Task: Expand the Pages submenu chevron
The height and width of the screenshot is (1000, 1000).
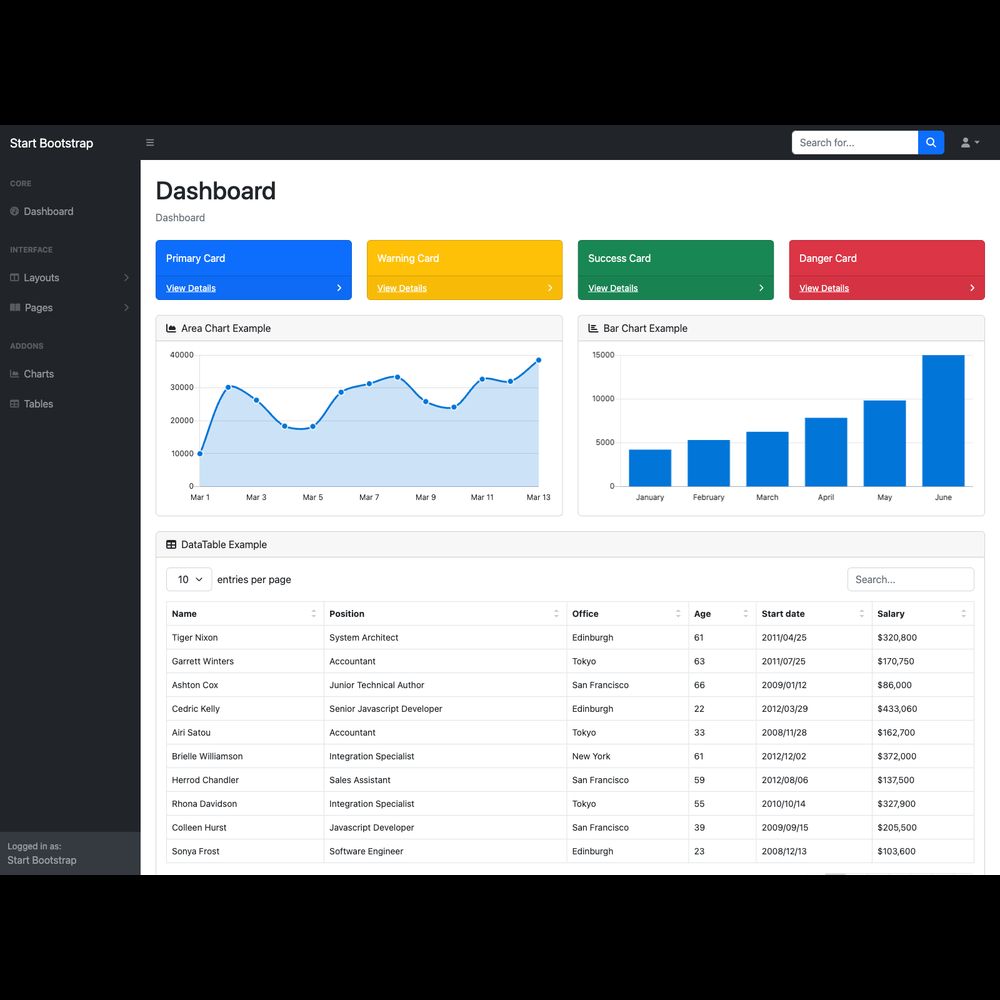Action: (x=126, y=308)
